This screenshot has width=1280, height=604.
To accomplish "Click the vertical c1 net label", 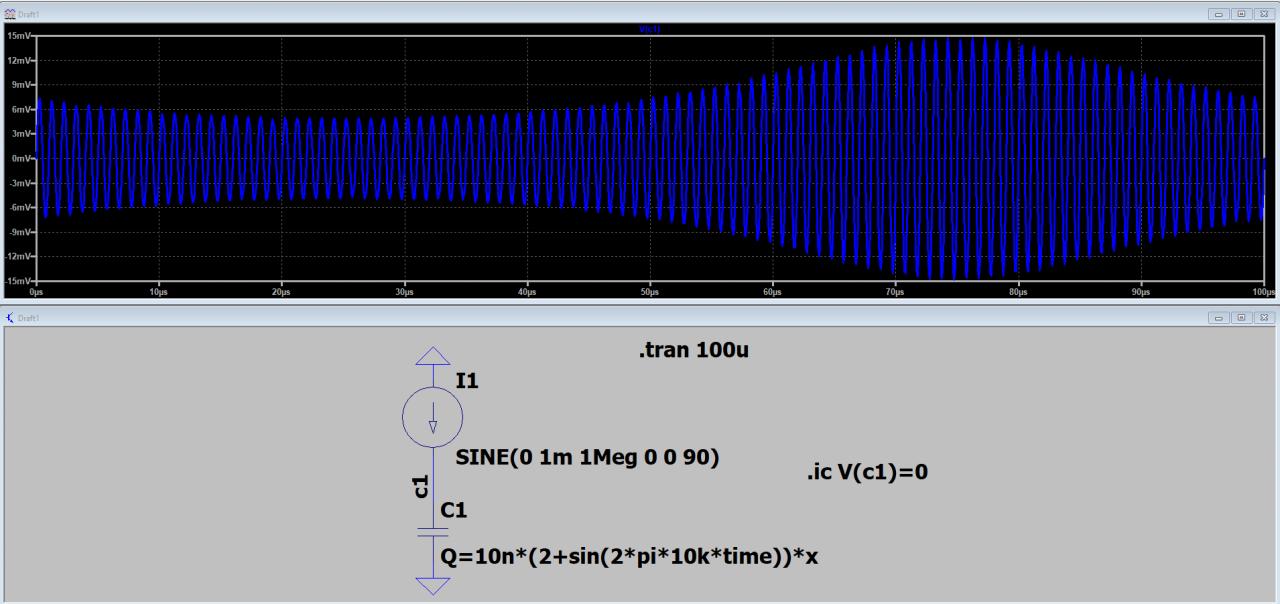I will coord(420,485).
